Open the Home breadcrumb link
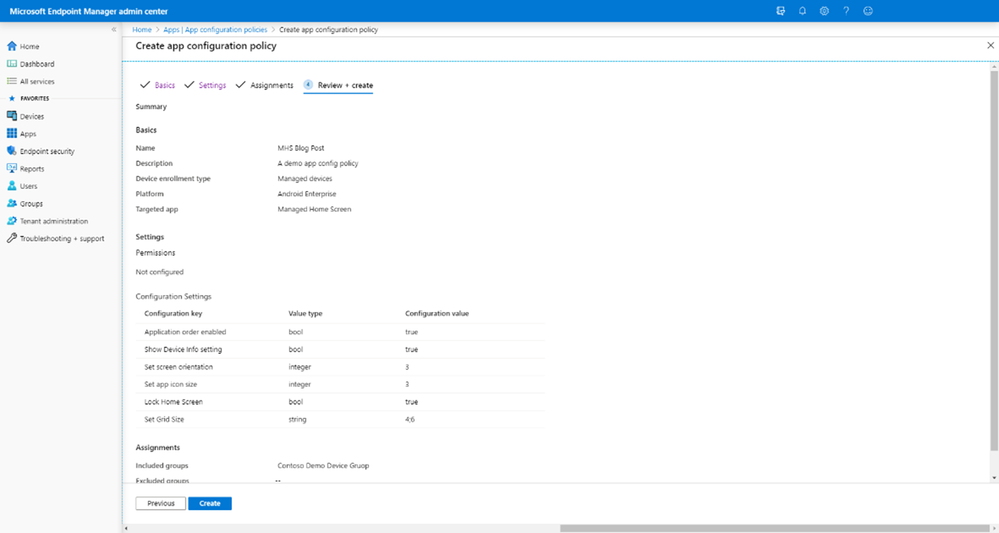The width and height of the screenshot is (999, 533). tap(142, 29)
